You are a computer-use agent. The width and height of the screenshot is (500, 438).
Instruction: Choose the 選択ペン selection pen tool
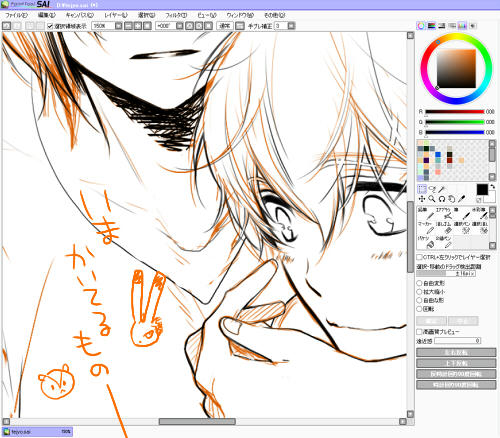point(462,228)
